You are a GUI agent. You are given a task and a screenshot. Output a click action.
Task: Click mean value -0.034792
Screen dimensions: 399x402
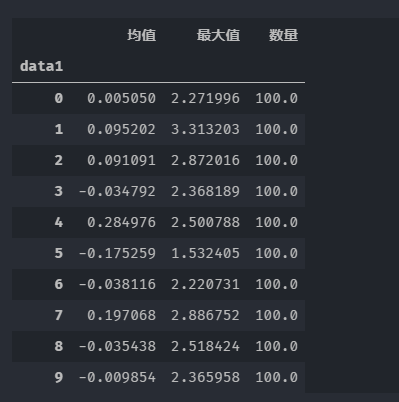117,191
